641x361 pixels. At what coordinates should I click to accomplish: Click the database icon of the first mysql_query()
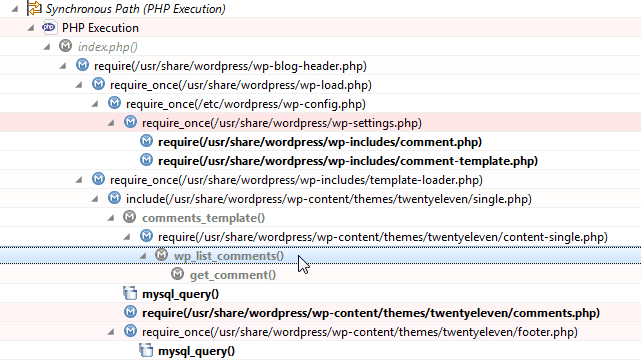coord(130,293)
